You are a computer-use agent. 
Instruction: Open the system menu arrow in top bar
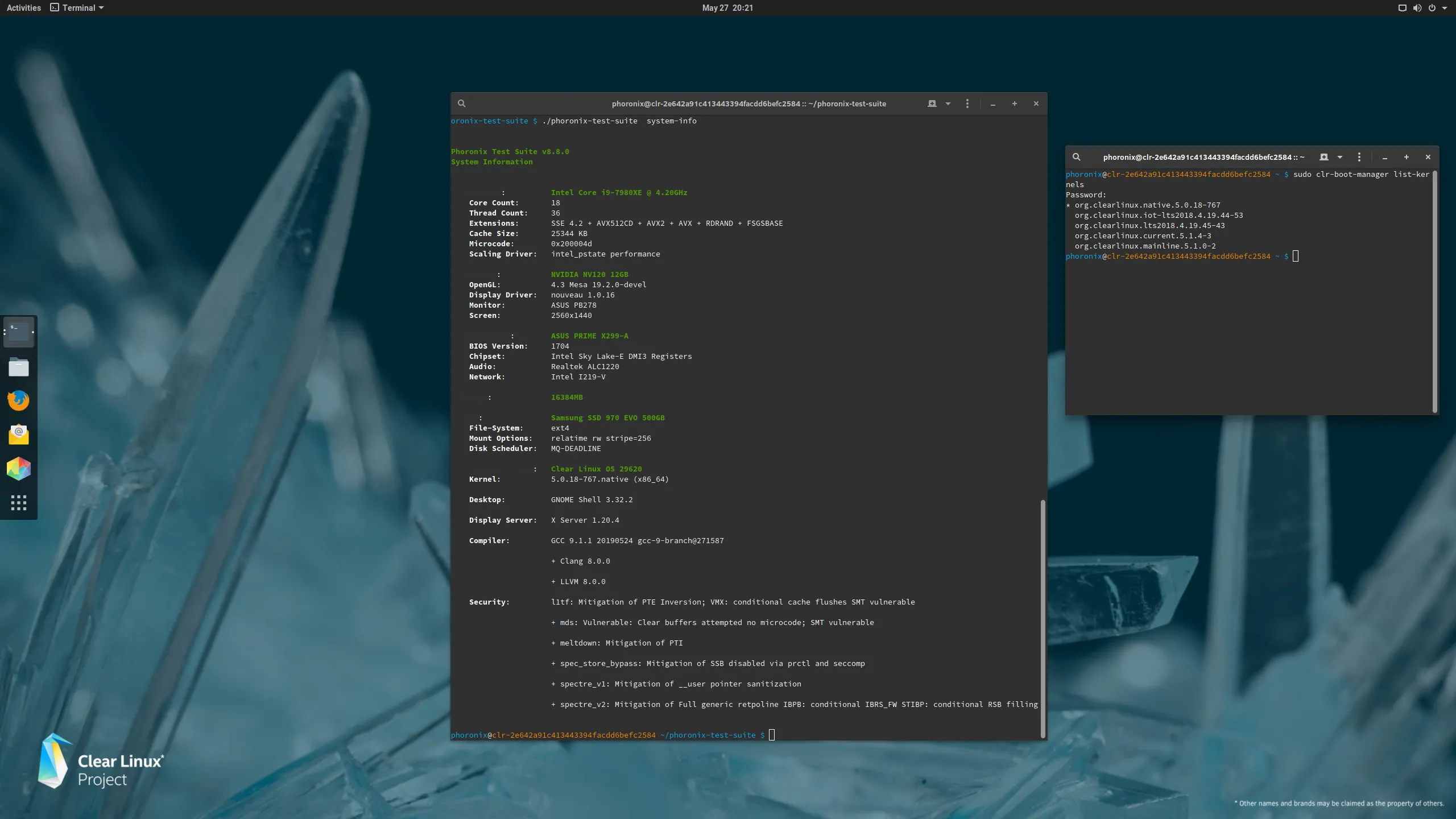coord(1445,8)
